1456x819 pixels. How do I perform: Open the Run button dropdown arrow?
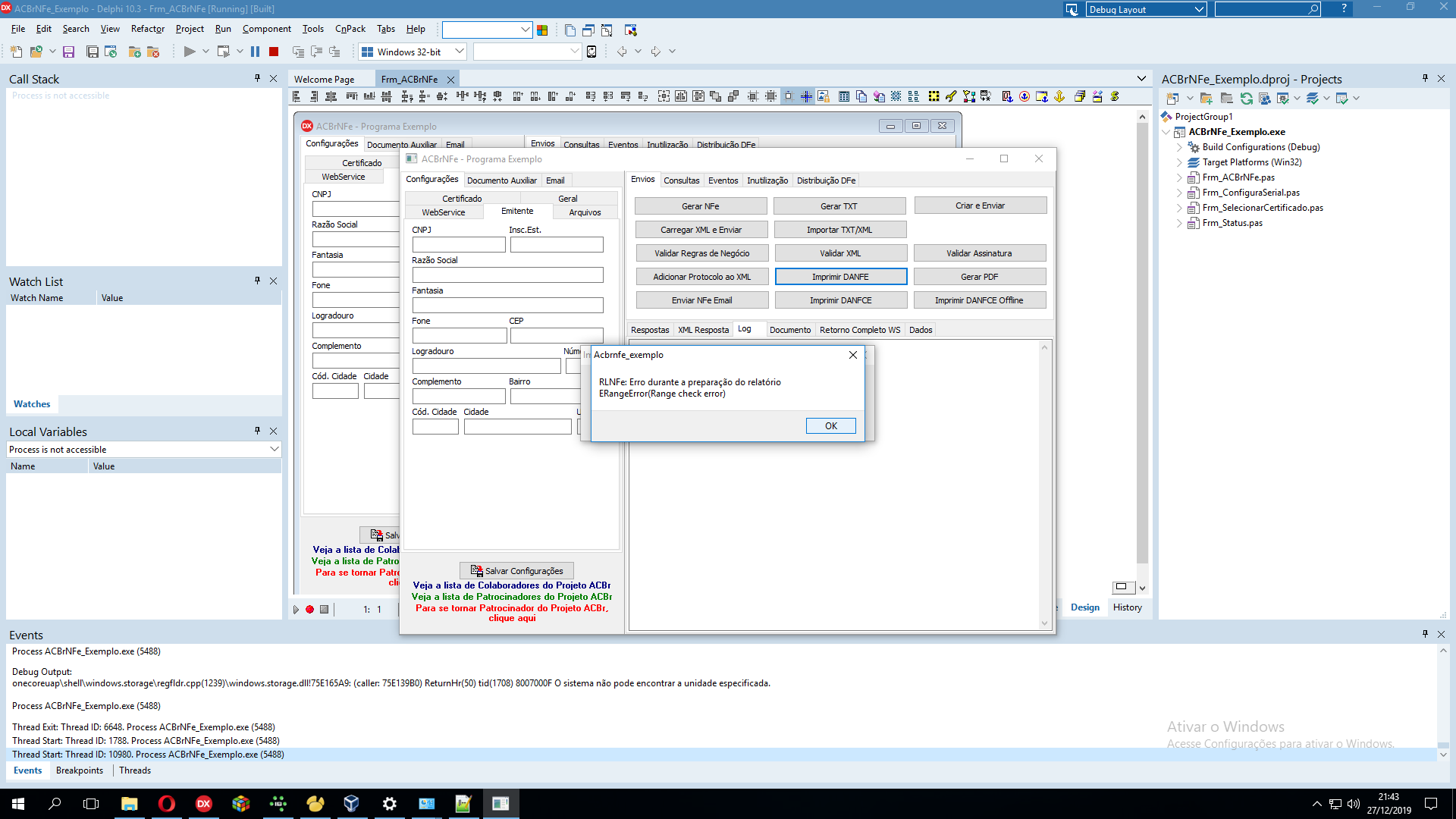pos(206,52)
